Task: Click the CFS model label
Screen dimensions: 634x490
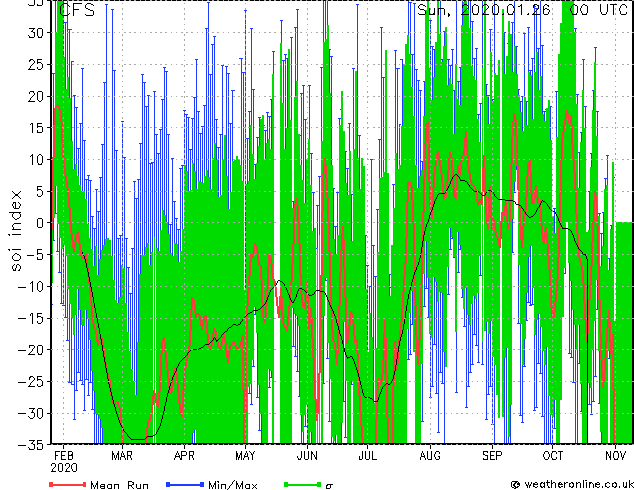Action: pos(77,10)
